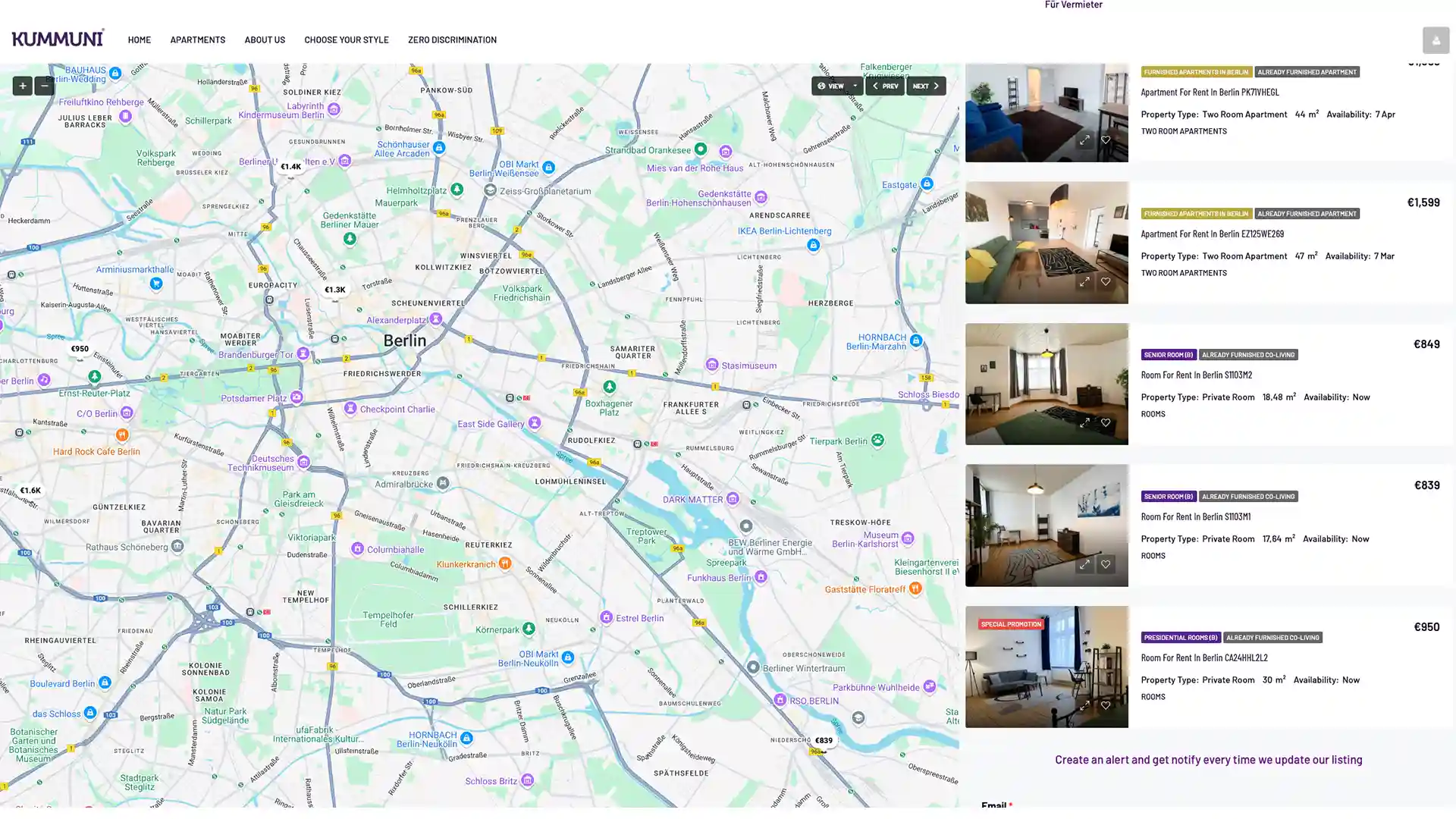Favorite Apartment EZ125WE269 with heart icon

[x=1106, y=282]
